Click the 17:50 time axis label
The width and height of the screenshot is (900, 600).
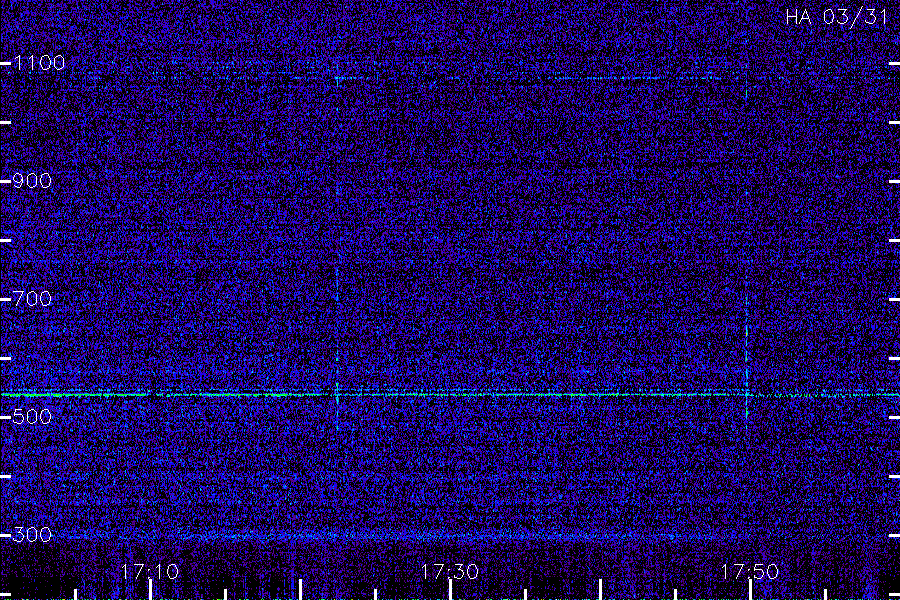click(750, 571)
